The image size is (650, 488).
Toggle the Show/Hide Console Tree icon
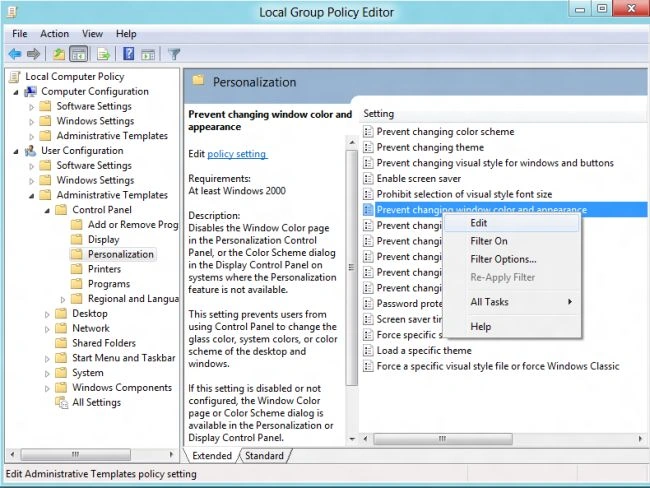pyautogui.click(x=79, y=54)
